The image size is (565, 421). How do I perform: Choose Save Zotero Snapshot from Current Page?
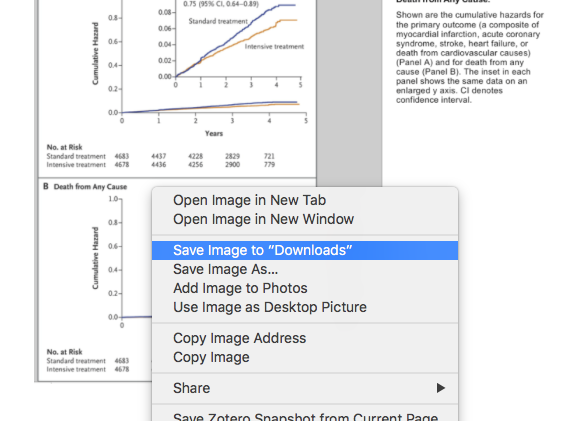coord(305,416)
